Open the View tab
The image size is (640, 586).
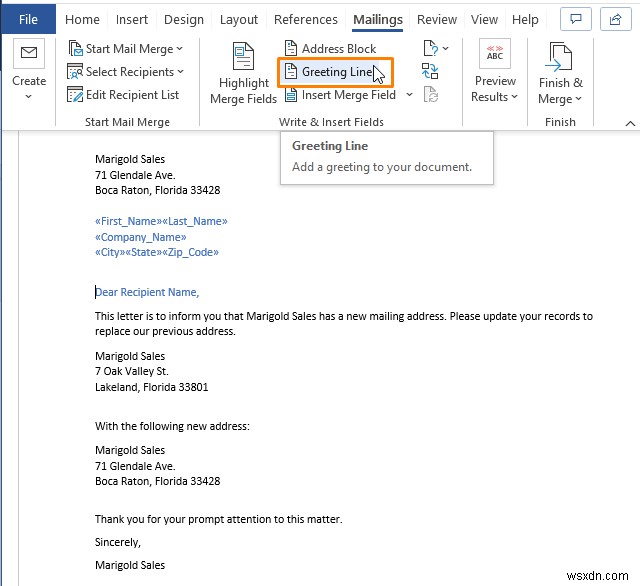(x=484, y=19)
